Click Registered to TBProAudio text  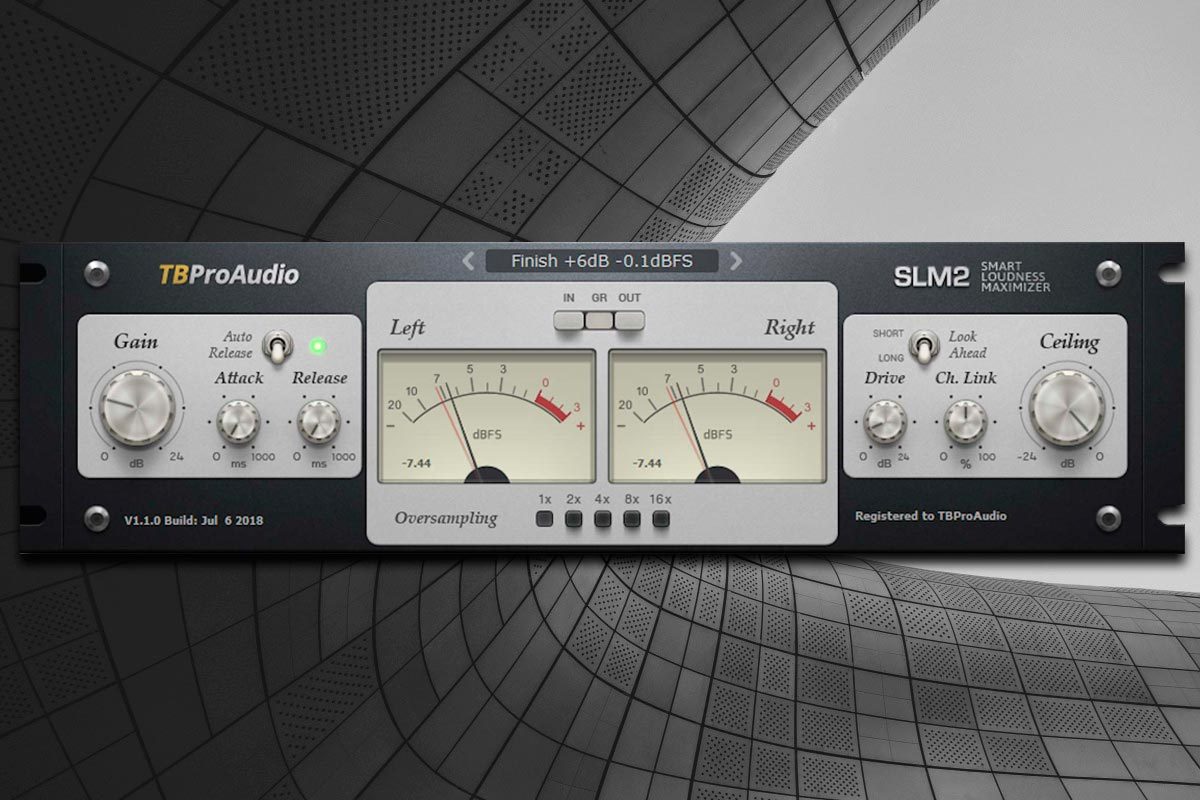(x=931, y=516)
